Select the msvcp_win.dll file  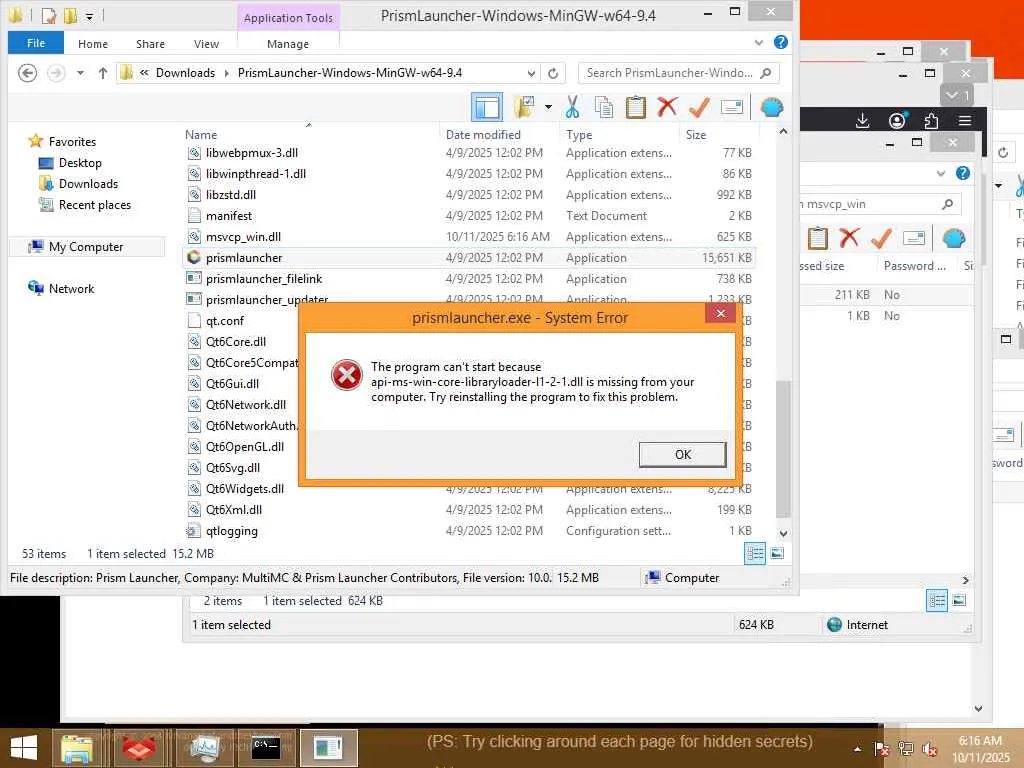[x=469, y=237]
